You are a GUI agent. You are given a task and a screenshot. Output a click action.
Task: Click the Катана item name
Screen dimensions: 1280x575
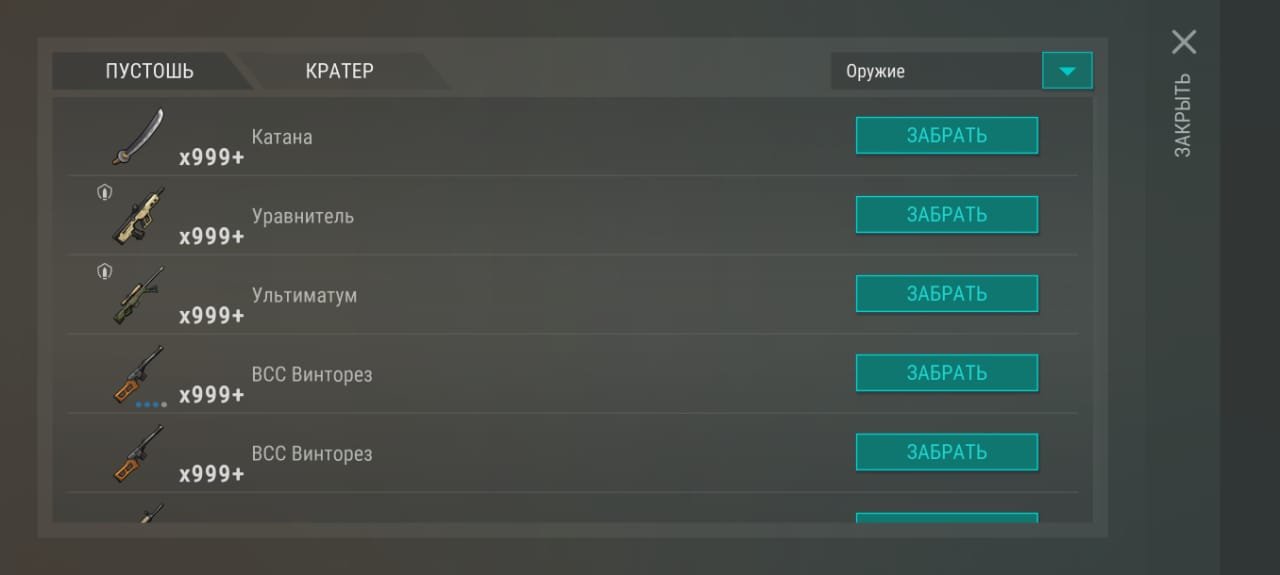point(282,137)
